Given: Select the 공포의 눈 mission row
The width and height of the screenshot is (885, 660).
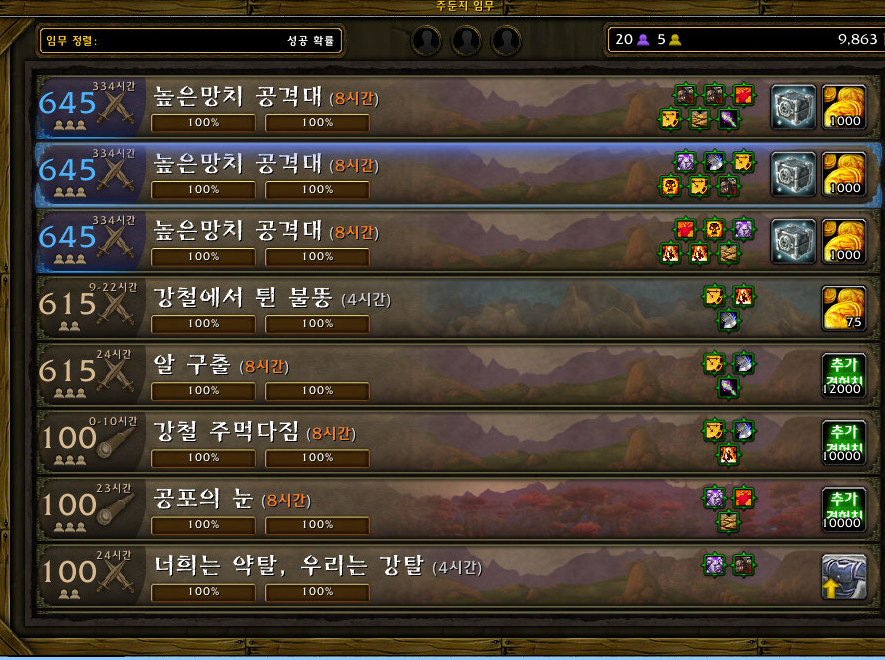Looking at the screenshot, I should point(457,509).
